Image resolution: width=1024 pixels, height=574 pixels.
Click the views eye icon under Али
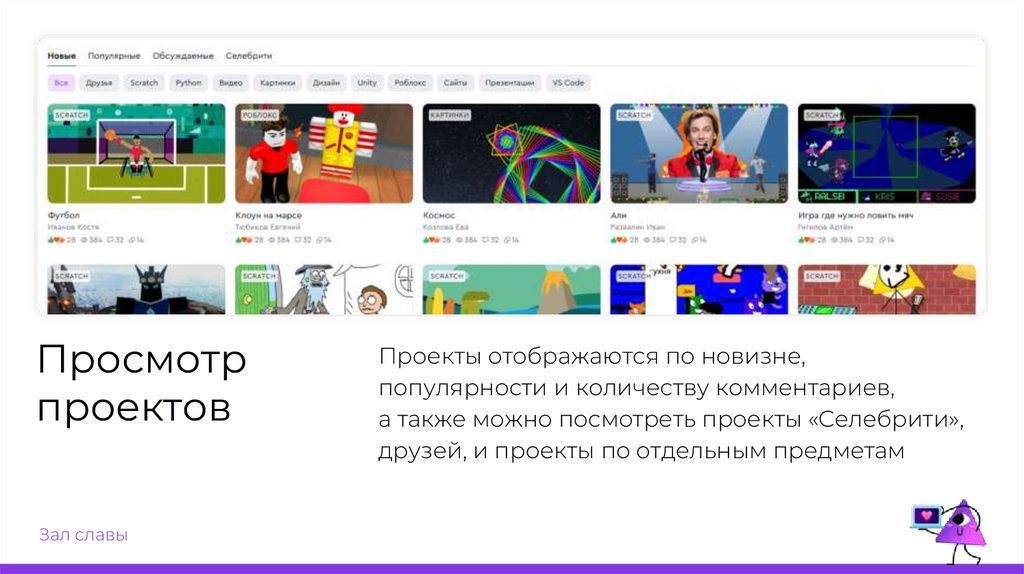click(x=647, y=240)
